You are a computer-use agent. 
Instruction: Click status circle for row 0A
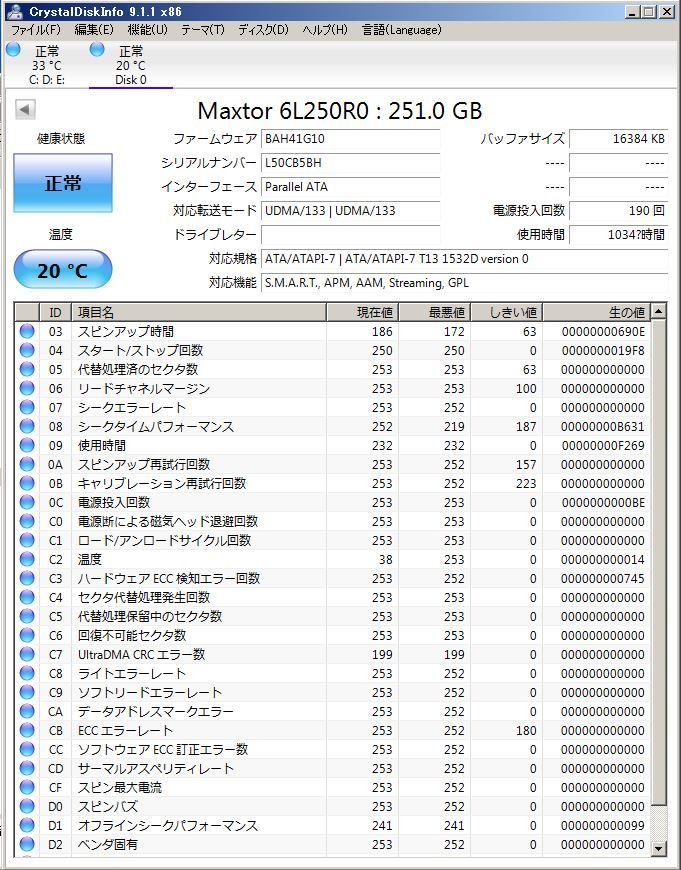[27, 464]
